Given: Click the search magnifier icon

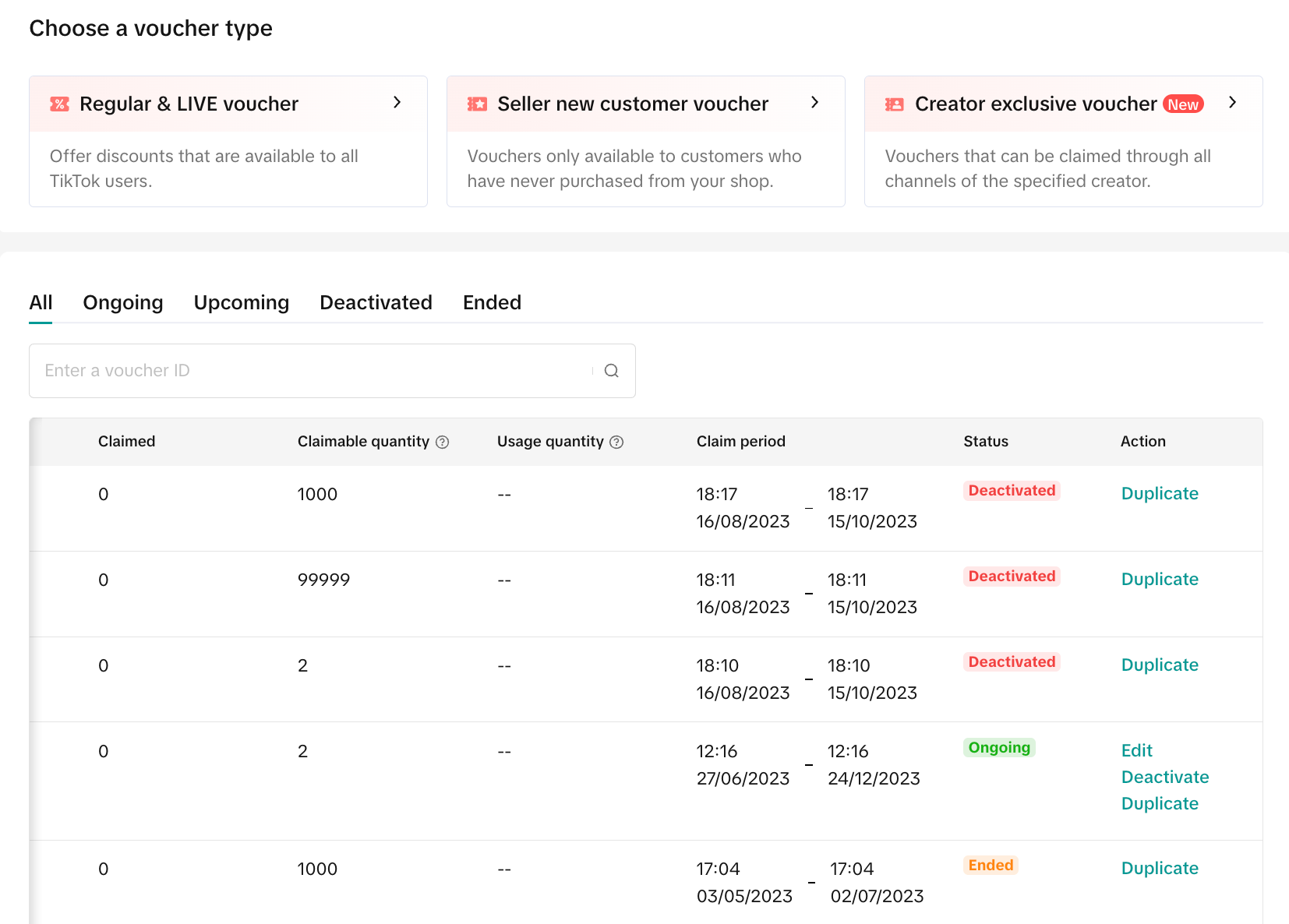Looking at the screenshot, I should (x=612, y=371).
